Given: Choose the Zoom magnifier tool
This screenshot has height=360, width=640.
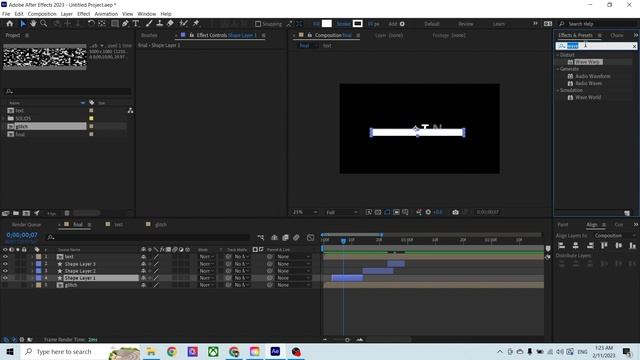Looking at the screenshot, I should [x=44, y=24].
